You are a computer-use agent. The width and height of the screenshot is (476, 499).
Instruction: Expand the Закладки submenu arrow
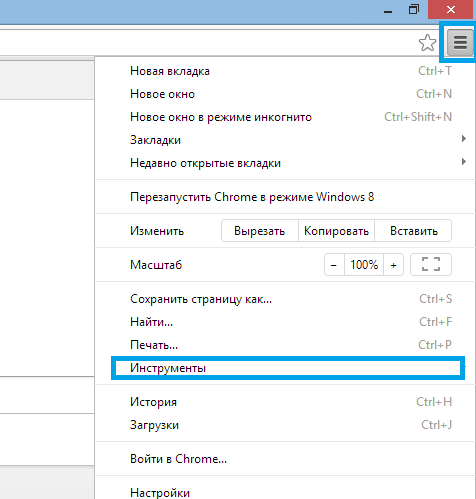[464, 139]
